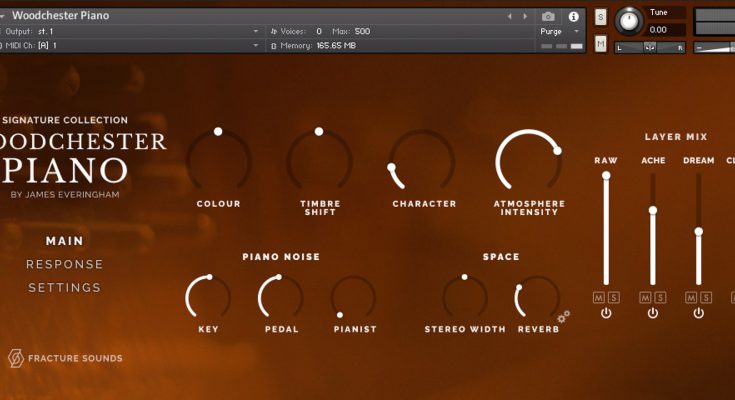Mute the ACHE layer

[646, 297]
